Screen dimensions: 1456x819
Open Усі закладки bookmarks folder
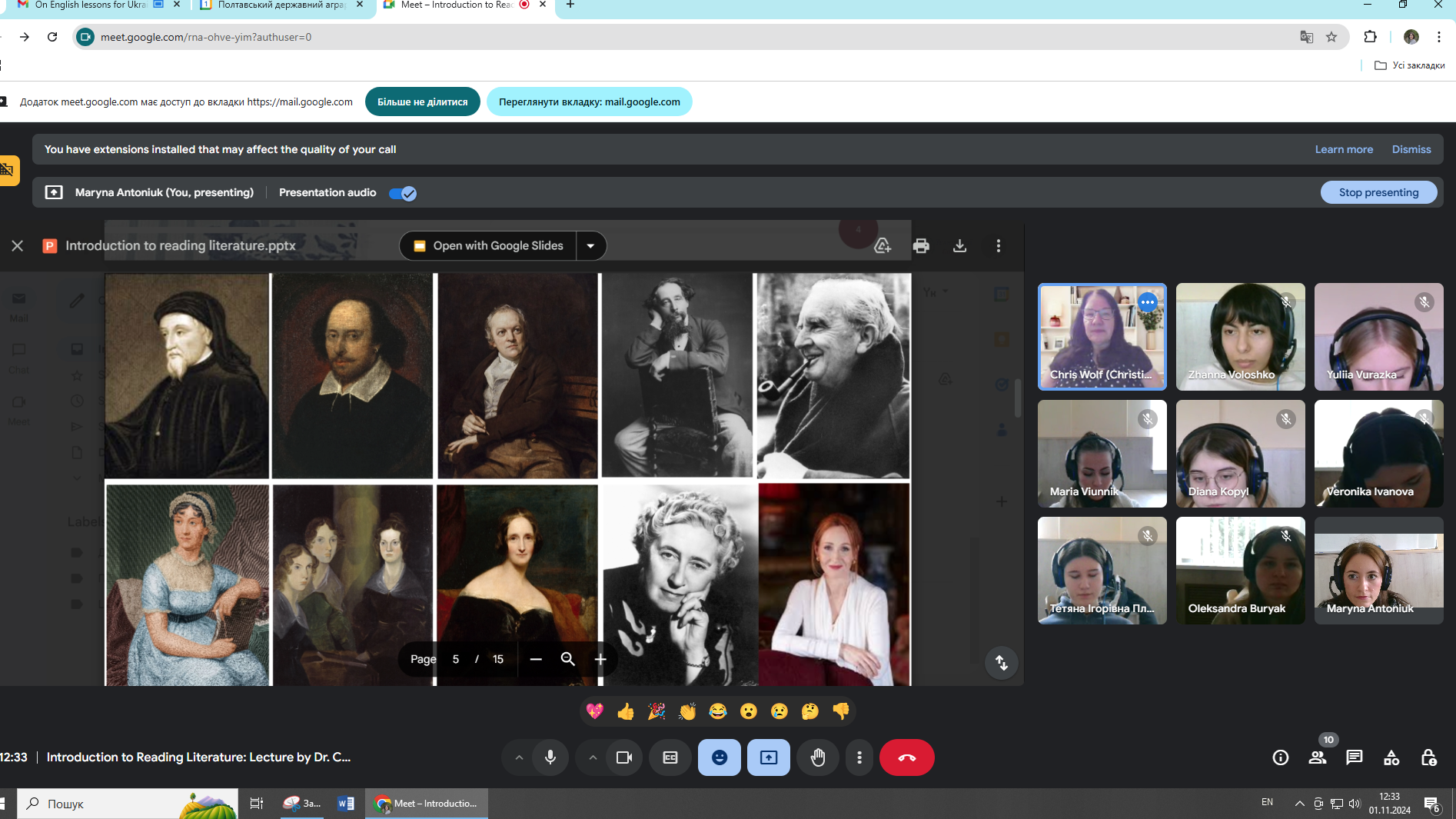[1409, 65]
